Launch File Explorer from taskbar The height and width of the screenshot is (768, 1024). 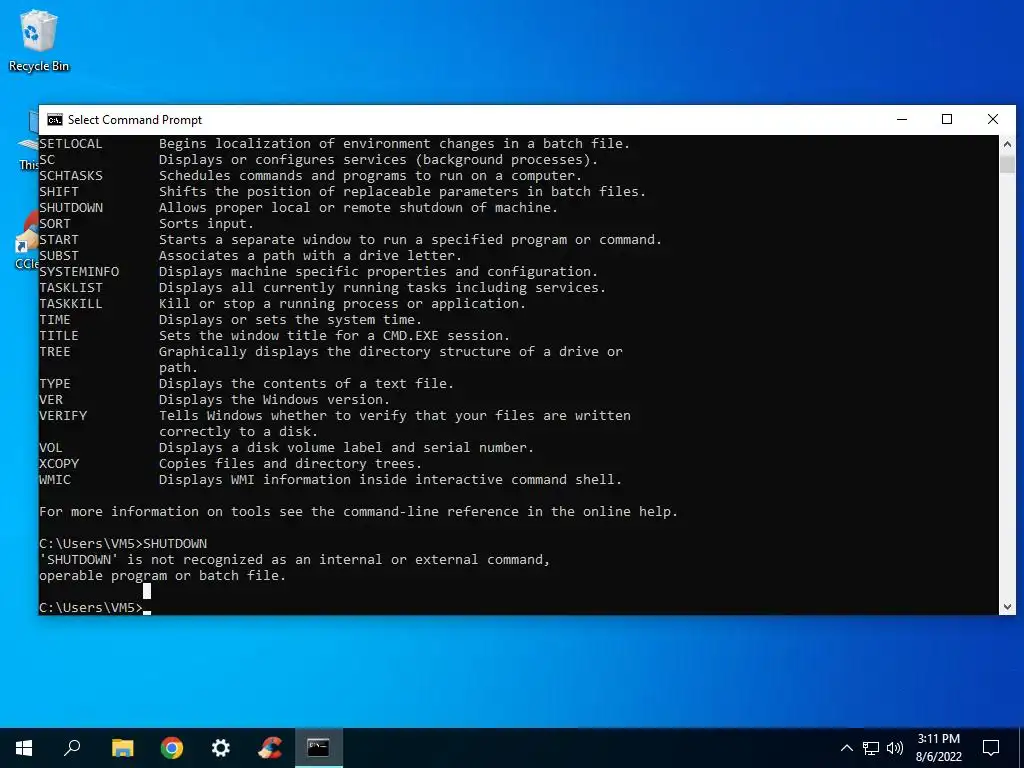(122, 748)
